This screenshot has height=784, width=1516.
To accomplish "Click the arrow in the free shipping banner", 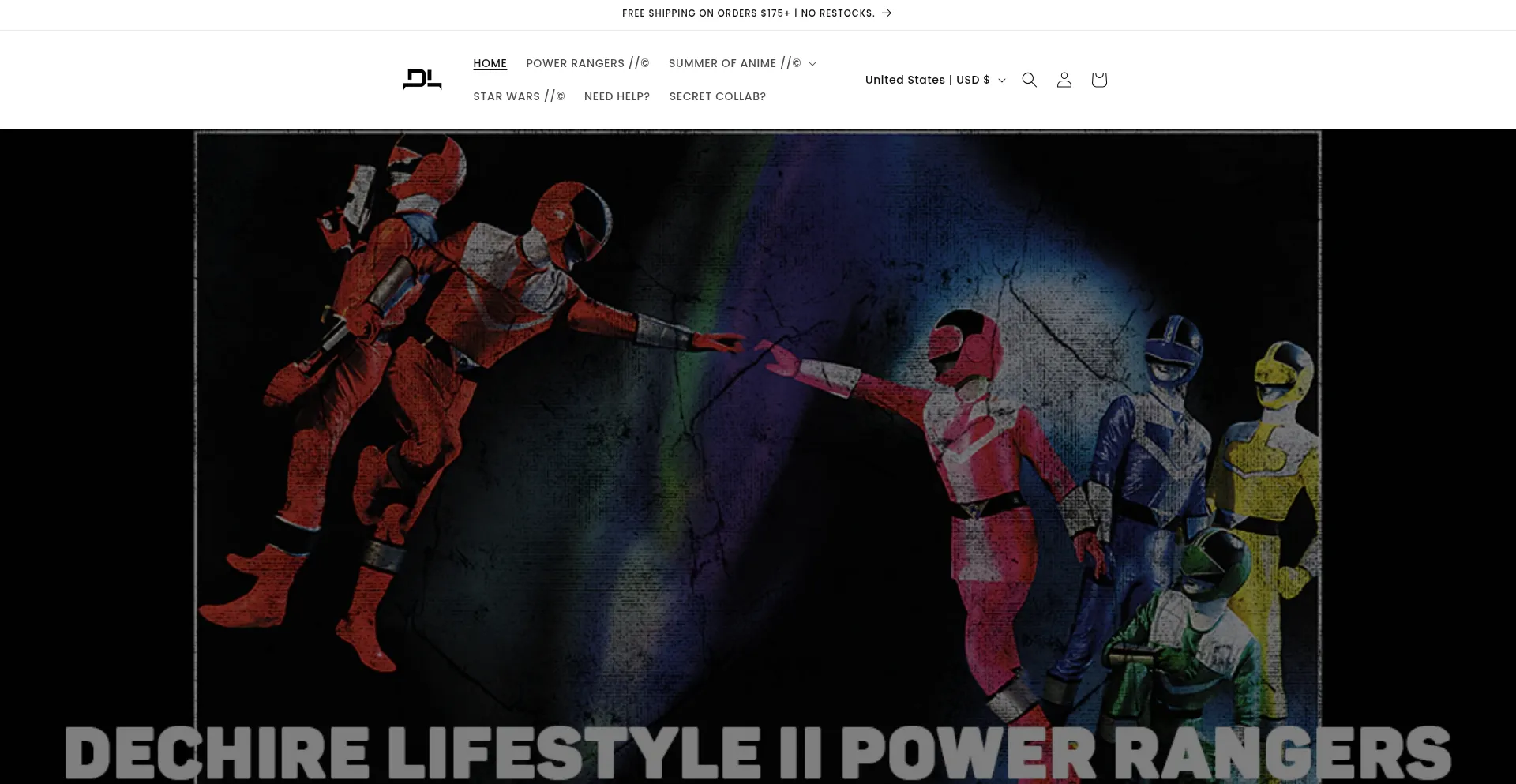I will (887, 13).
